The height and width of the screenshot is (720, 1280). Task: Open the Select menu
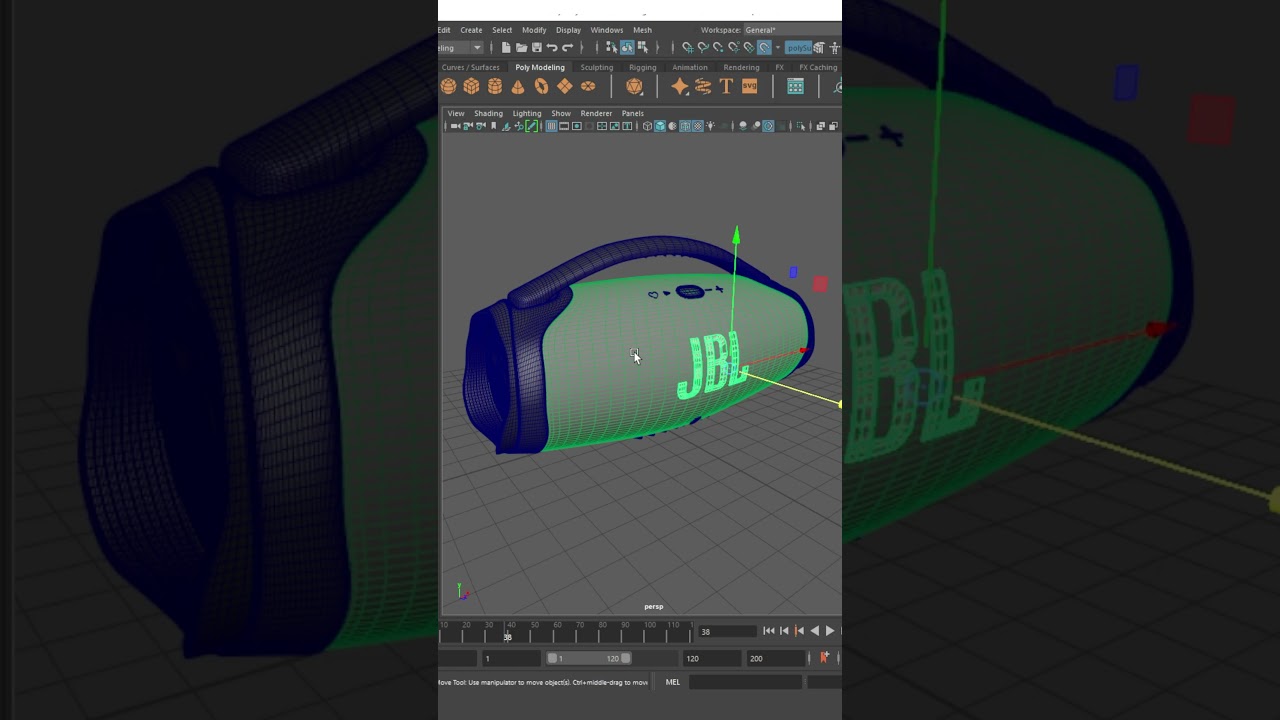pyautogui.click(x=502, y=30)
